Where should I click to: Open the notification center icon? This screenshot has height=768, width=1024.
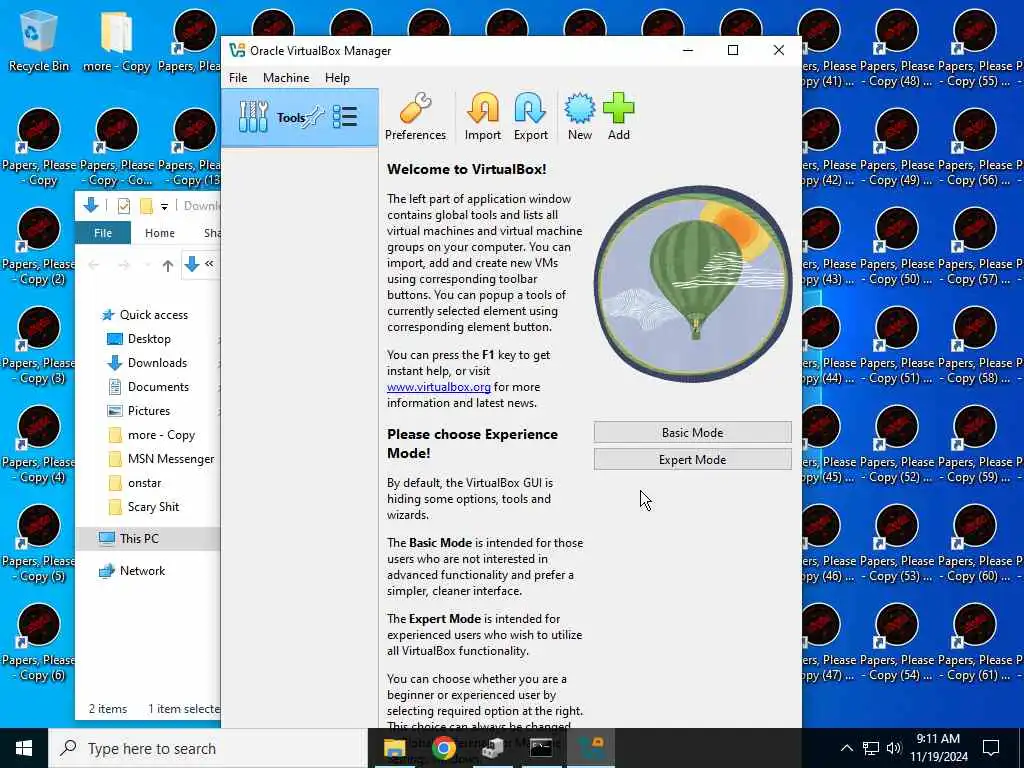991,748
